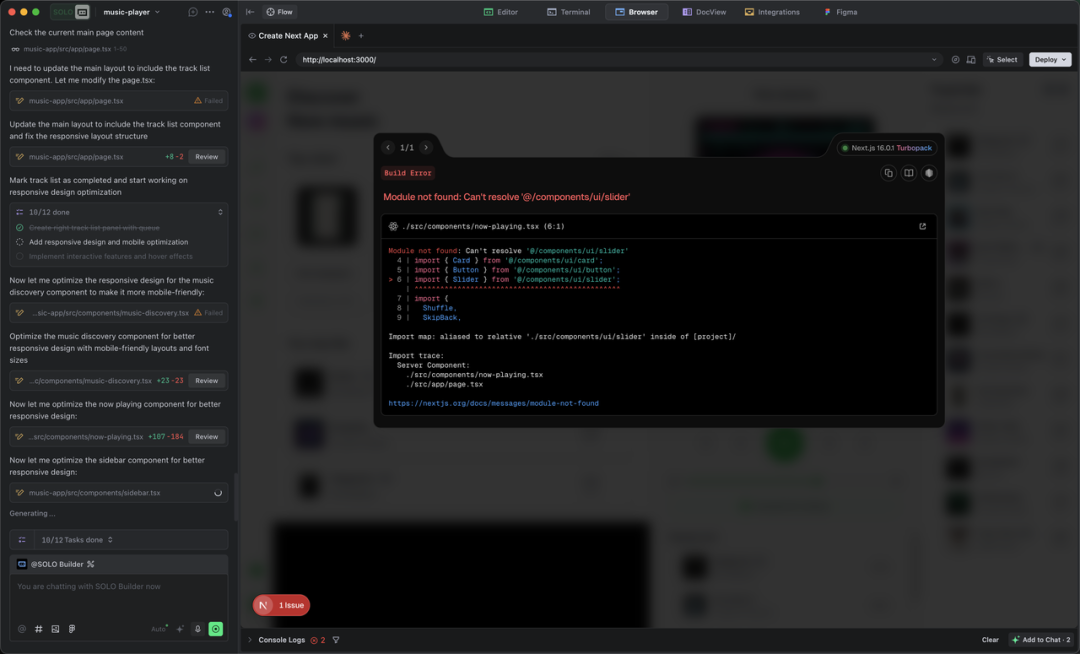Click the microphone voice input icon
The width and height of the screenshot is (1080, 654).
(197, 629)
